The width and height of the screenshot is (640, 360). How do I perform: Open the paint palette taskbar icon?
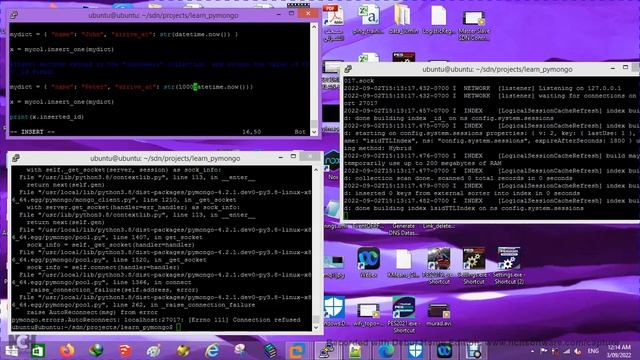154,351
